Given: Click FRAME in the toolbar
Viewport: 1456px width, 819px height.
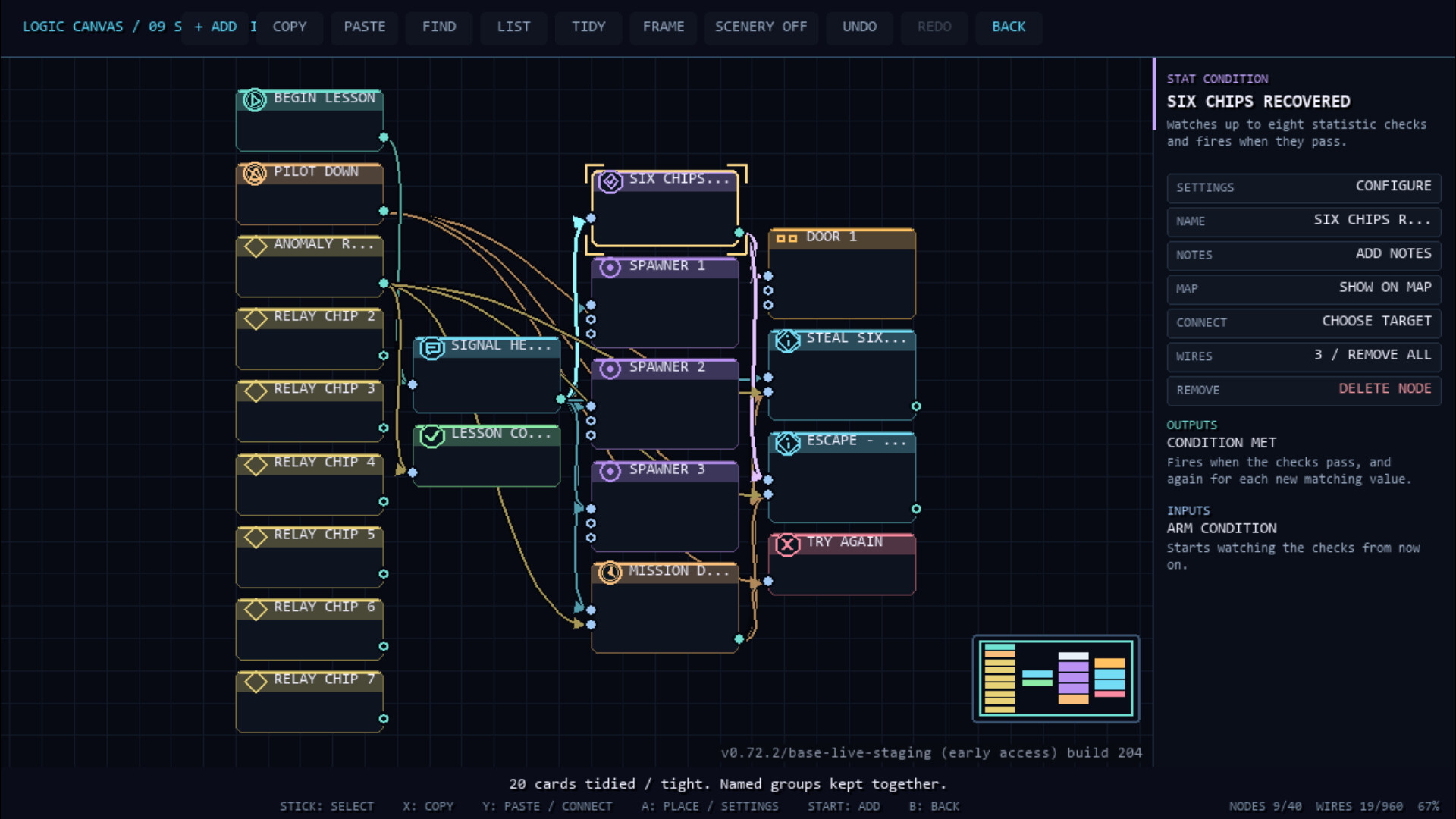Looking at the screenshot, I should click(664, 27).
